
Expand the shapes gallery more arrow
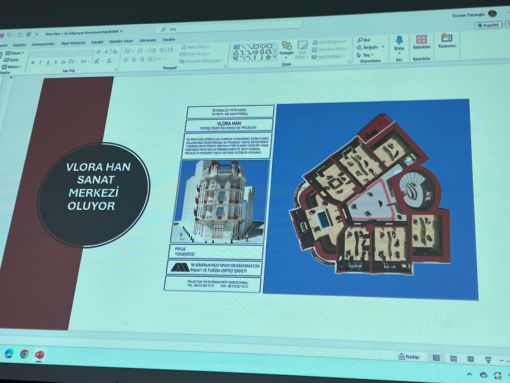(275, 57)
